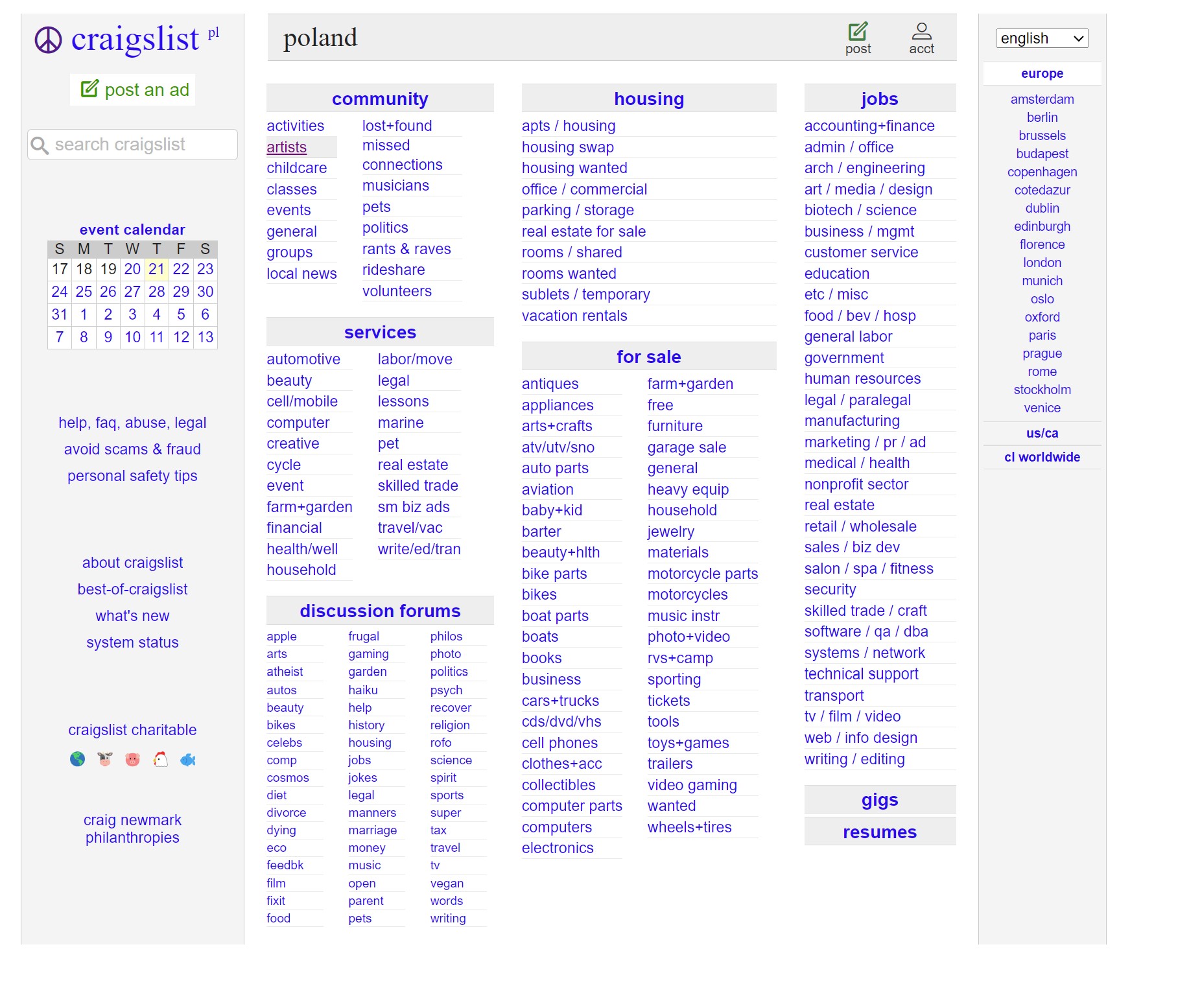Open accounting+finance jobs link
The image size is (1189, 1008).
tap(869, 126)
